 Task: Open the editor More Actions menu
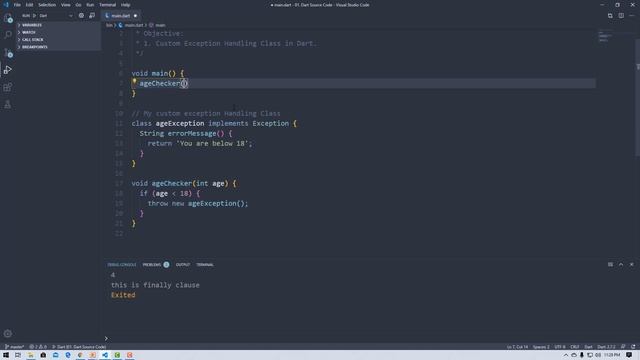[631, 16]
